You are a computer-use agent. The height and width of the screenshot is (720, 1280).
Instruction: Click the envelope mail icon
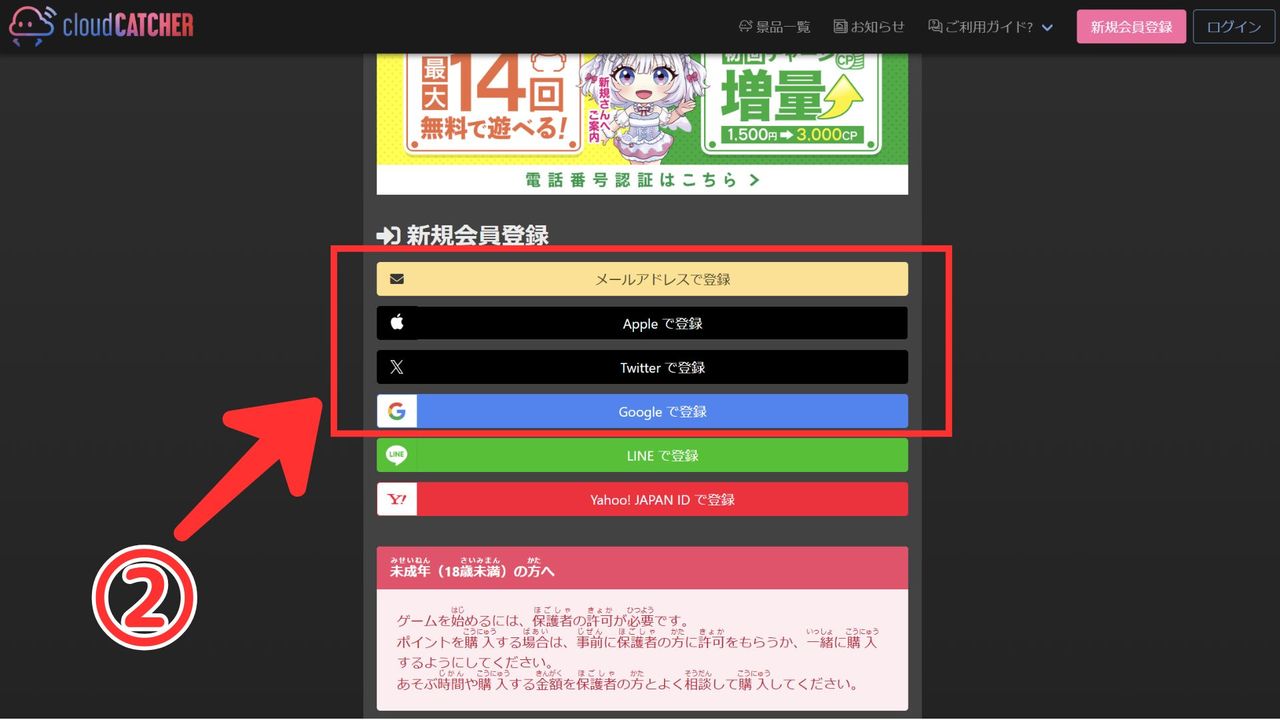[x=397, y=279]
